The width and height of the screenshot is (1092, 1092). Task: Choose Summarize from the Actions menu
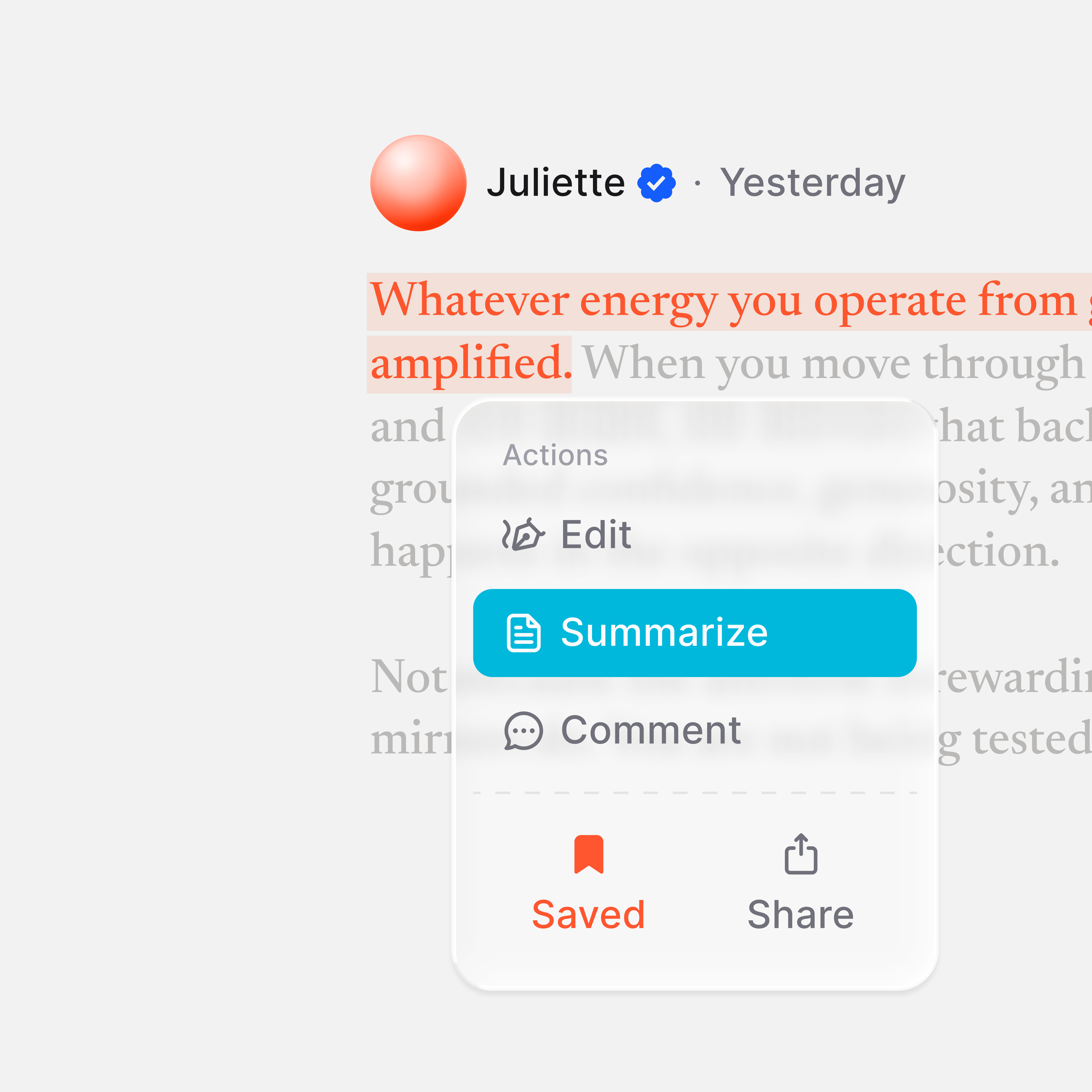tap(695, 633)
